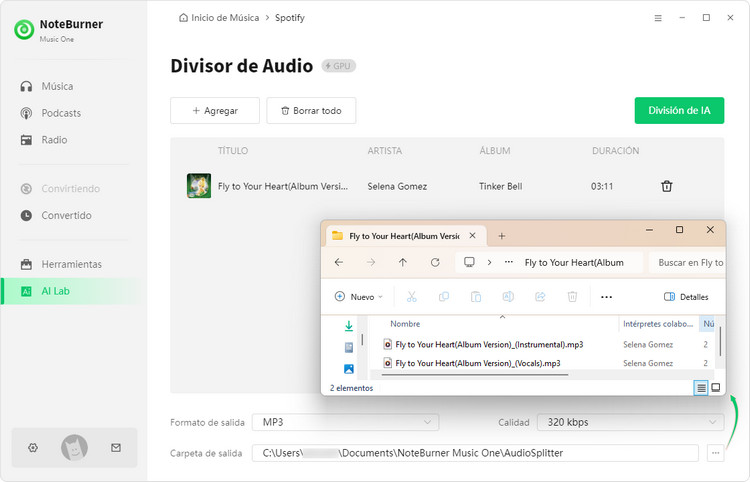Add a new Explorer tab

[x=502, y=236]
